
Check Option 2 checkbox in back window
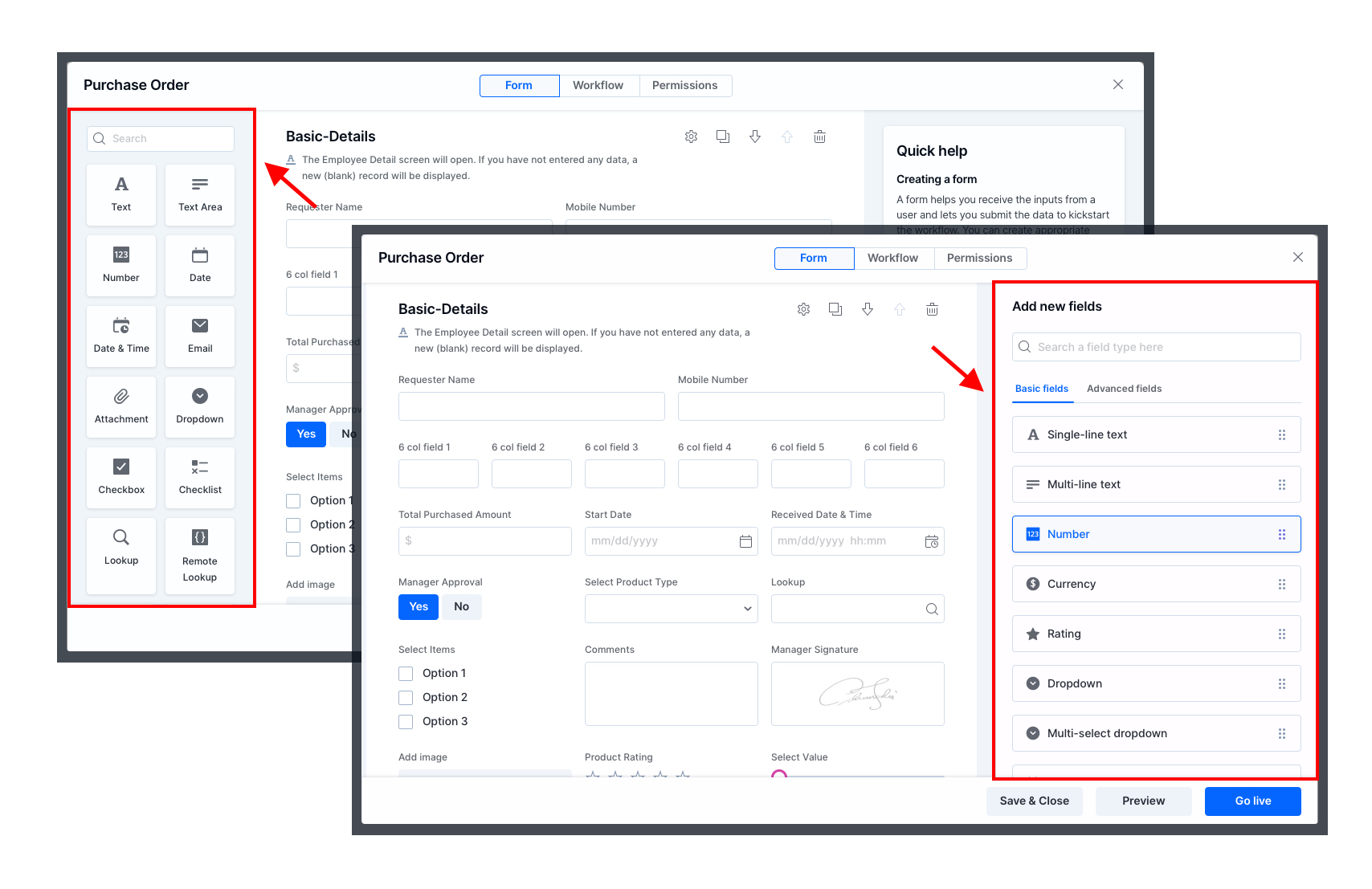[293, 525]
